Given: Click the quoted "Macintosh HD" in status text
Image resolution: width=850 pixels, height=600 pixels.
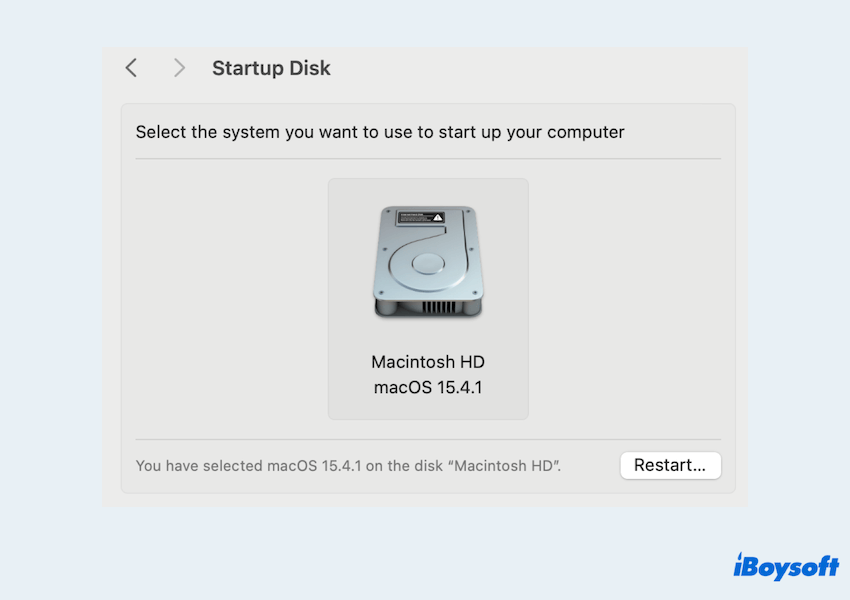Looking at the screenshot, I should pos(506,466).
